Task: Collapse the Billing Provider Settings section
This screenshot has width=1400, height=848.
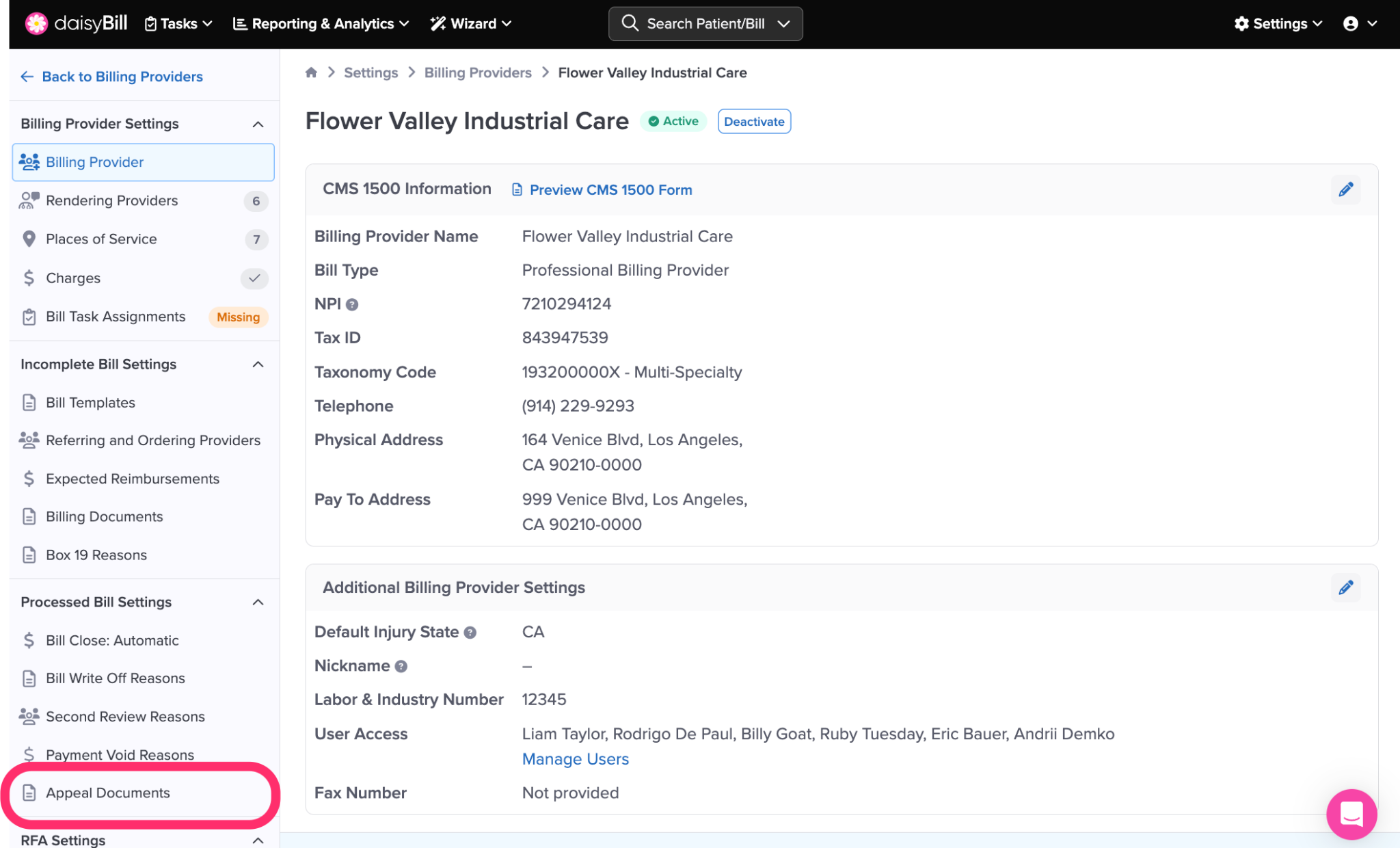Action: 258,124
